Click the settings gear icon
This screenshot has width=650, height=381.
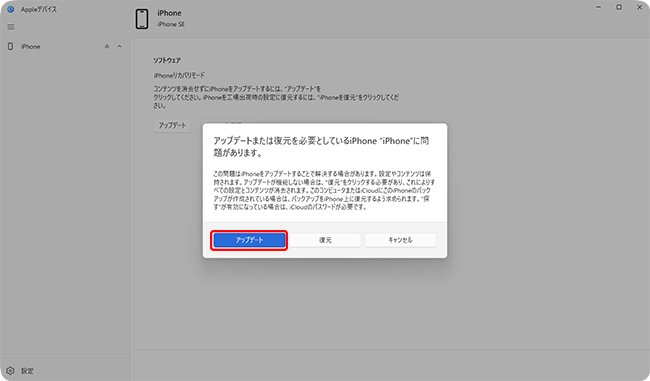point(10,371)
